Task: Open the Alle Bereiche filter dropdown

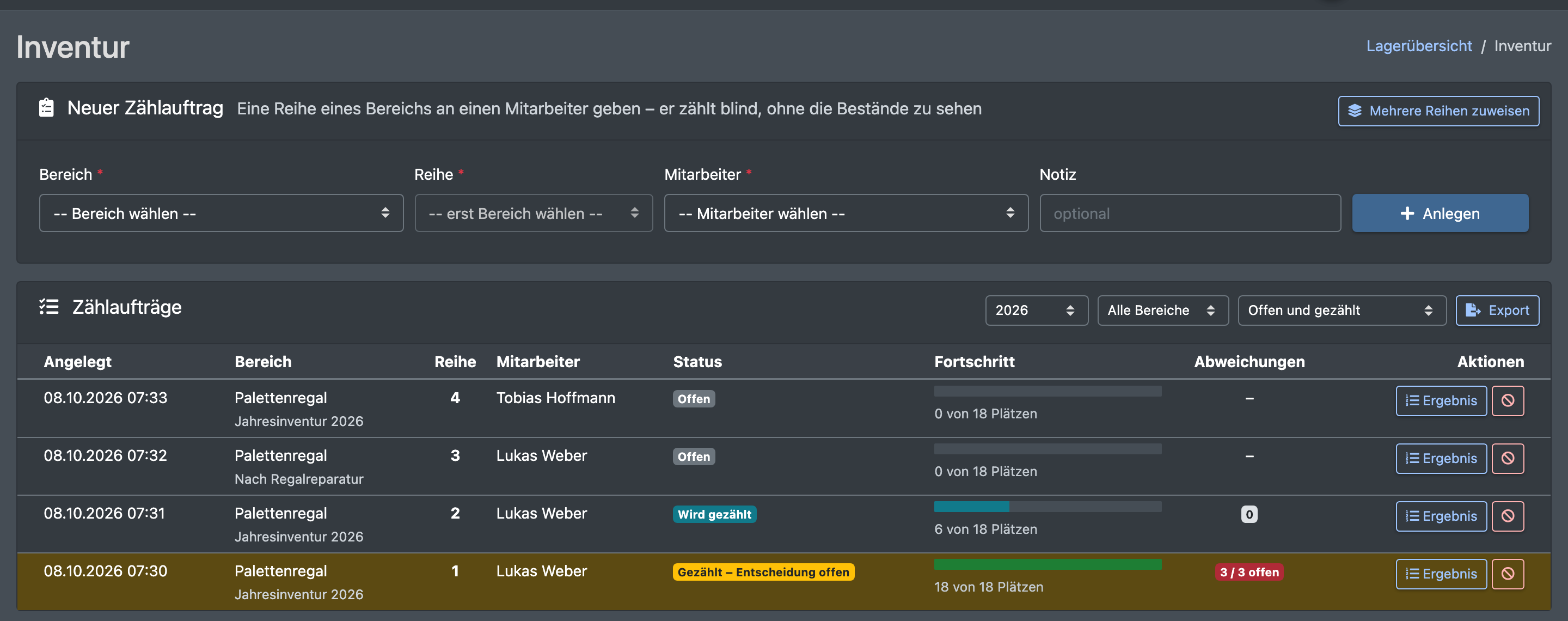Action: [x=1162, y=310]
